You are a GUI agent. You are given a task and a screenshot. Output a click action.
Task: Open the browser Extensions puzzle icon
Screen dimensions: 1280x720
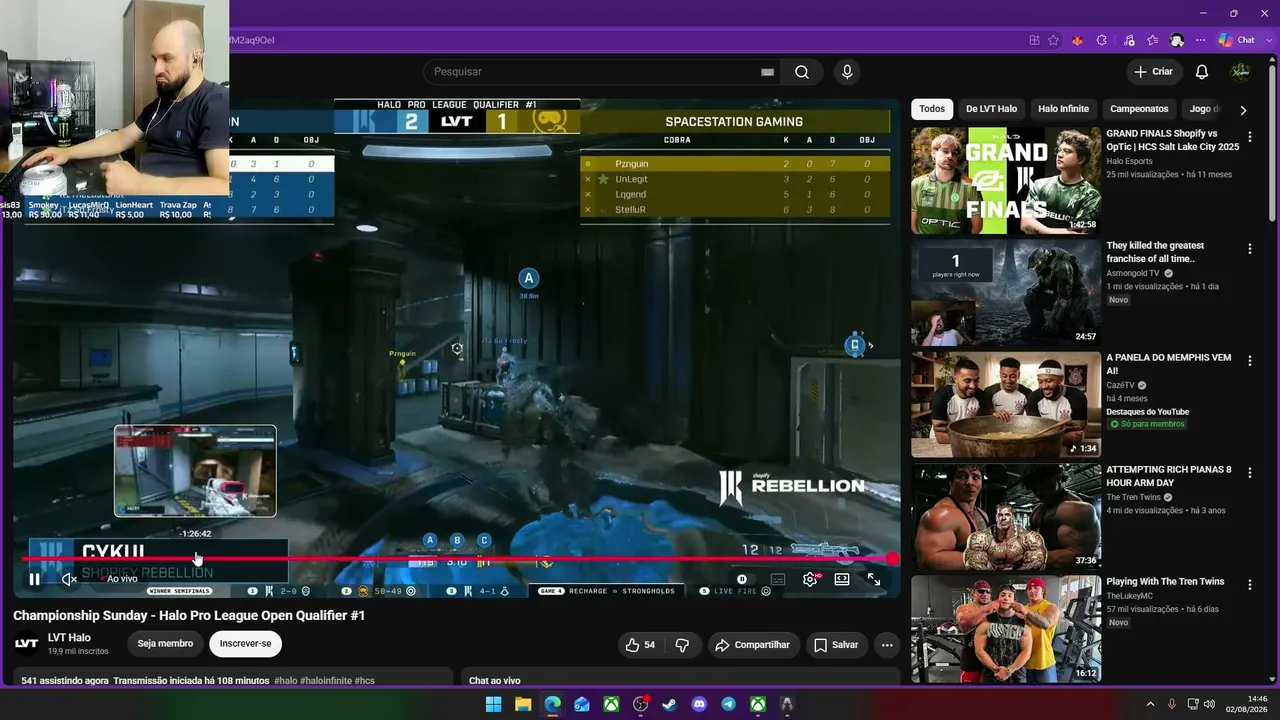pyautogui.click(x=1102, y=40)
